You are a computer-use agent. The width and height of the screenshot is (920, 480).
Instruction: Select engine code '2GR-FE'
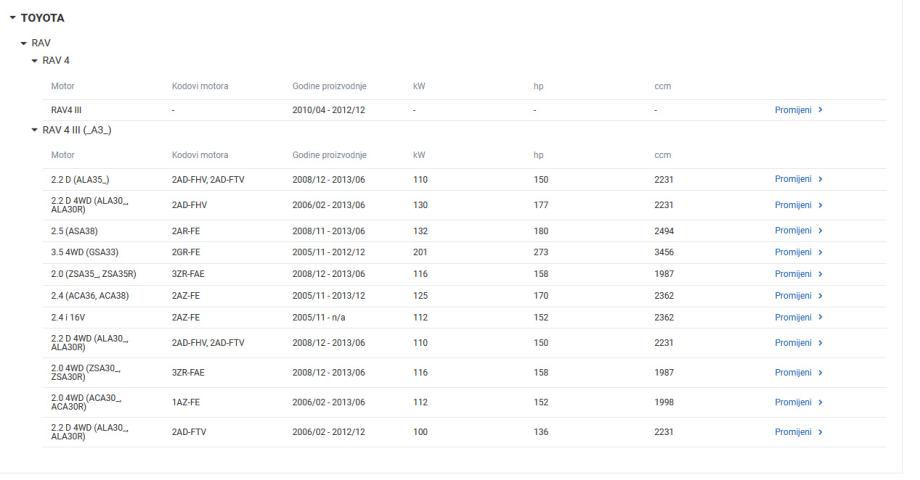pos(186,252)
